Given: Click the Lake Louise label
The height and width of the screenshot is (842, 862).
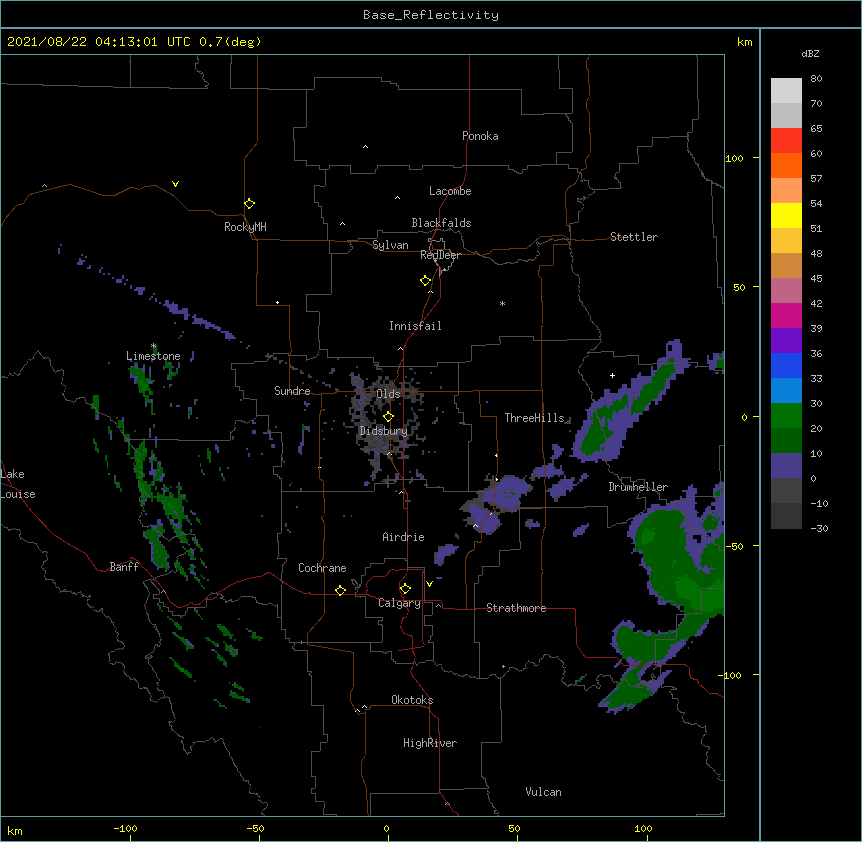Looking at the screenshot, I should pyautogui.click(x=18, y=484).
